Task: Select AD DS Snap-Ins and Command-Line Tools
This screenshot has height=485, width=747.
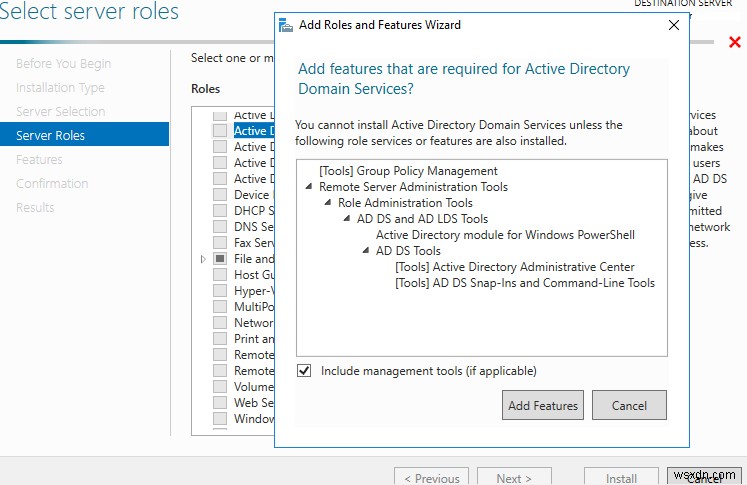Action: tap(525, 283)
